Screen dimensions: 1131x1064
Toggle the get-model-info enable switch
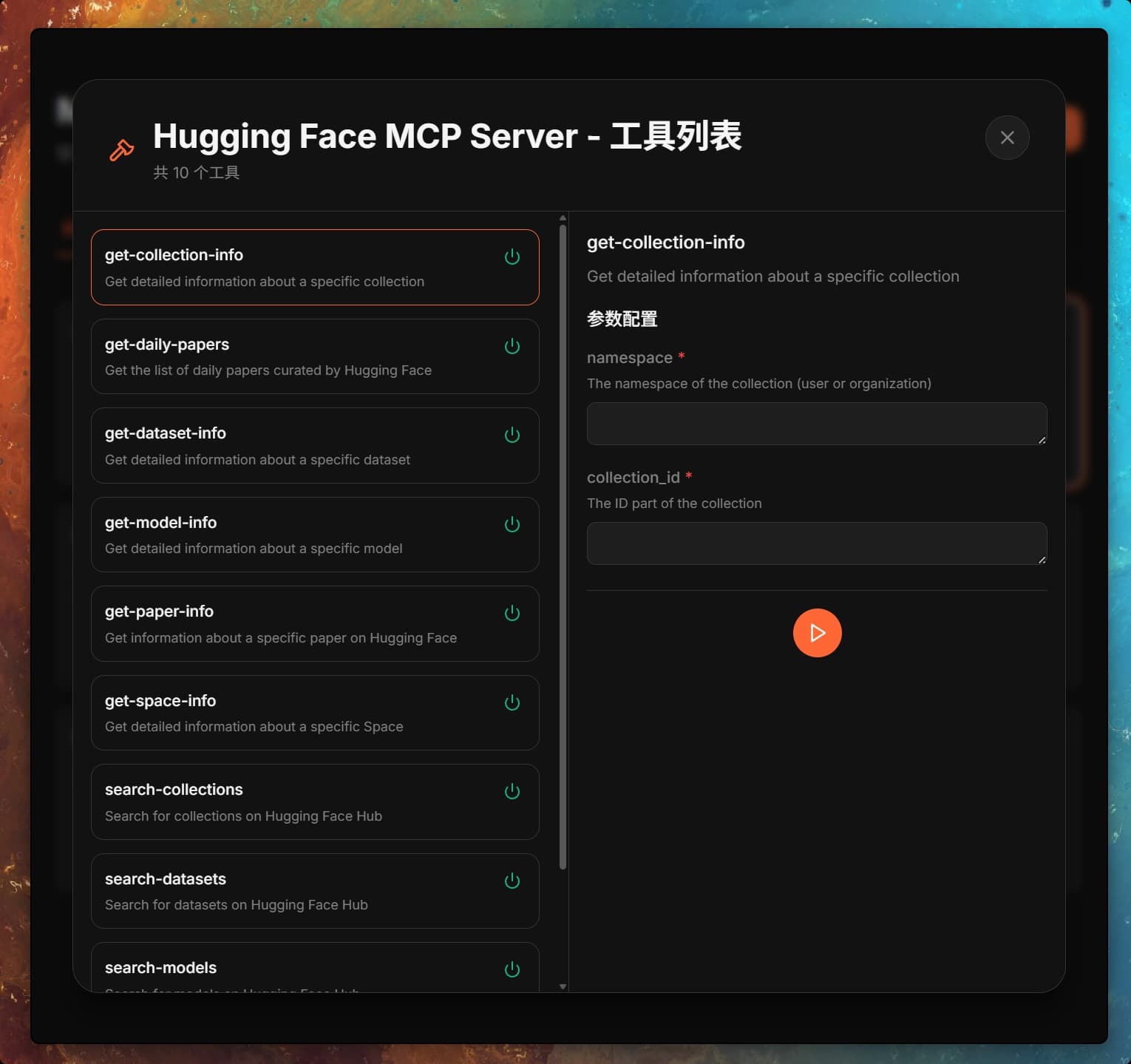point(512,524)
